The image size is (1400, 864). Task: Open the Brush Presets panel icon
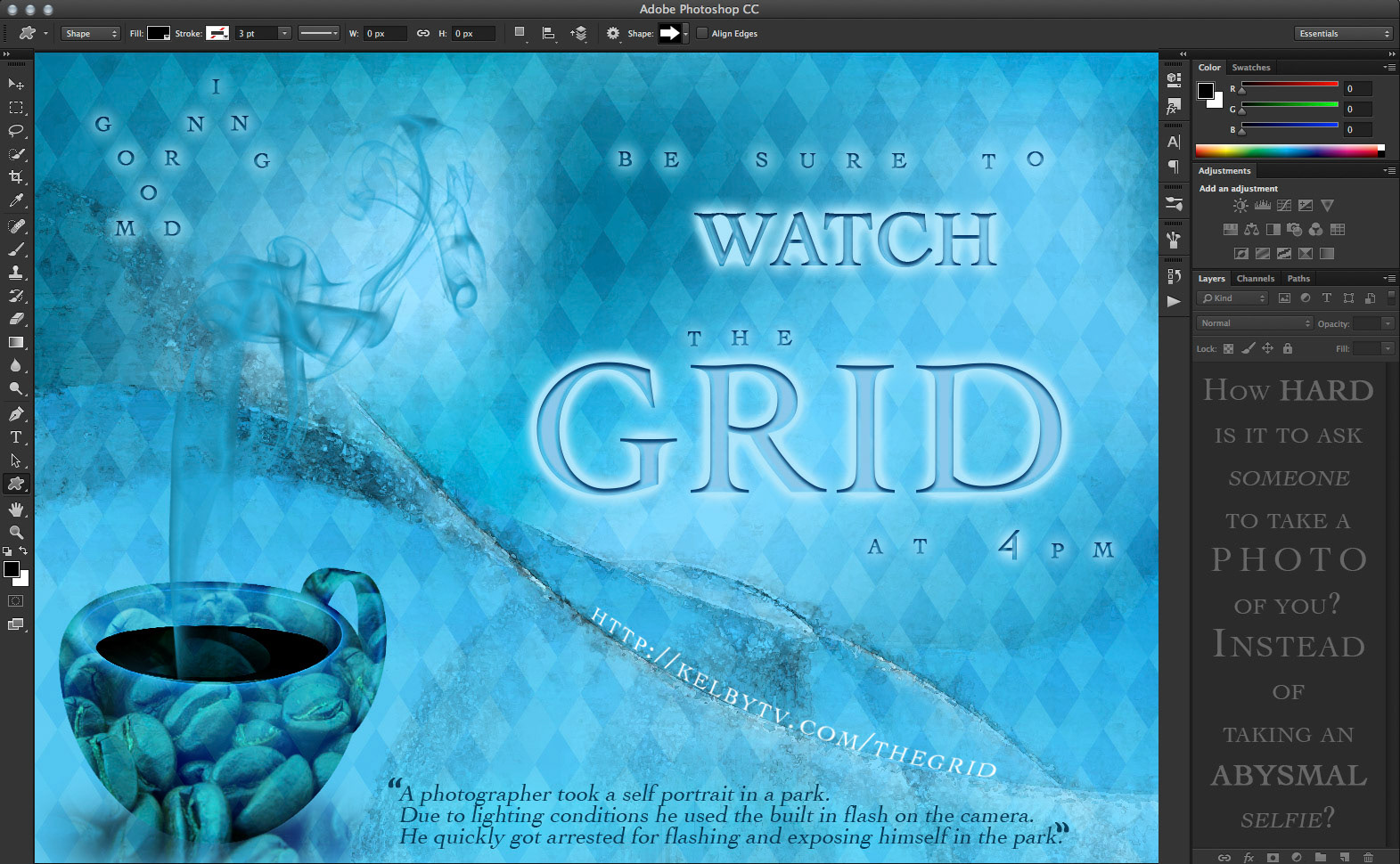pos(1174,204)
